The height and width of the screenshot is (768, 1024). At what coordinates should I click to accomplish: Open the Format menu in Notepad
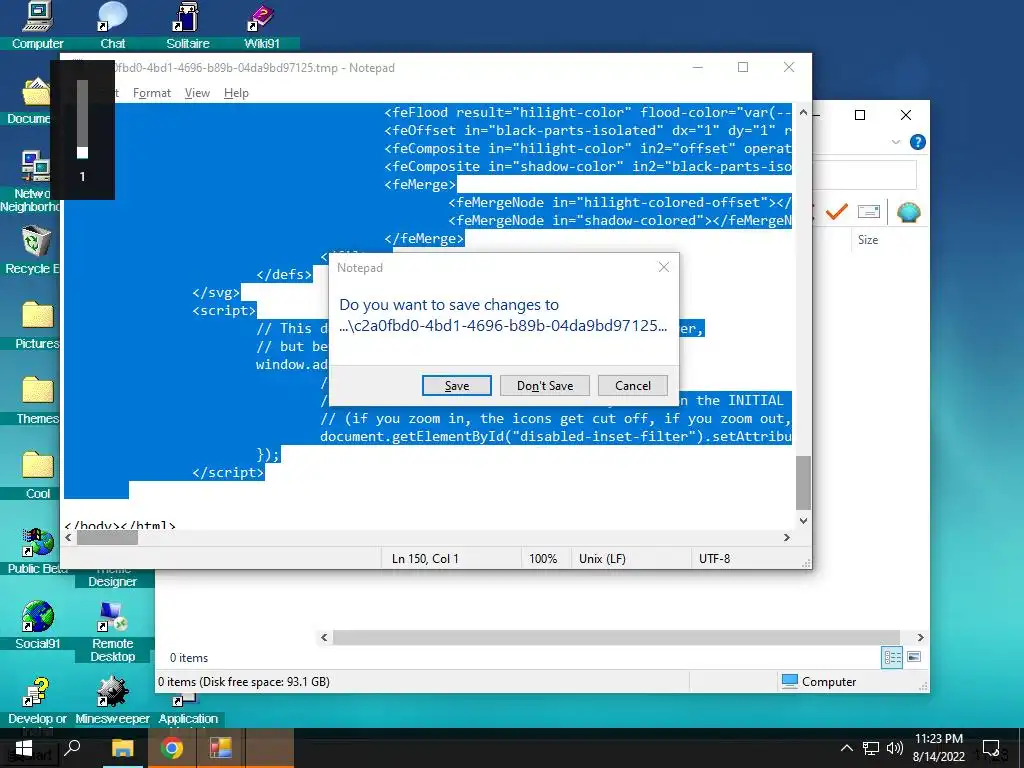(x=152, y=93)
